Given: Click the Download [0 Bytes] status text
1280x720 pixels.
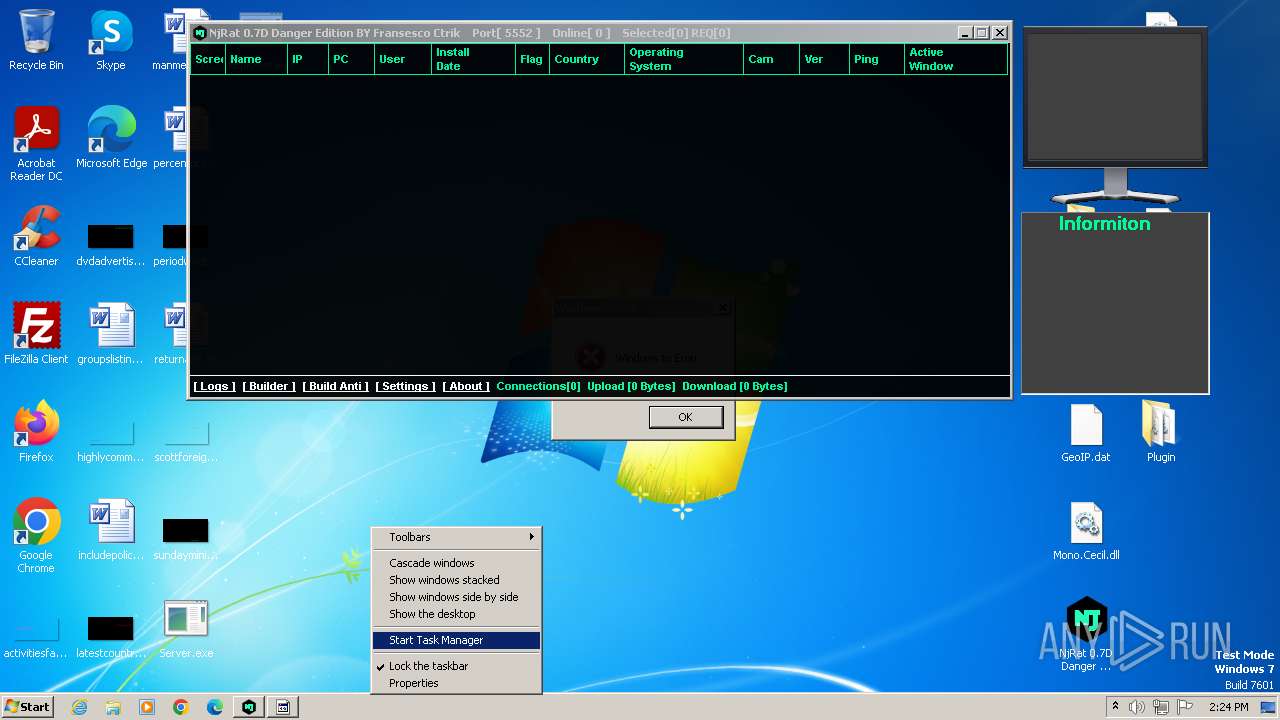Looking at the screenshot, I should click(734, 386).
